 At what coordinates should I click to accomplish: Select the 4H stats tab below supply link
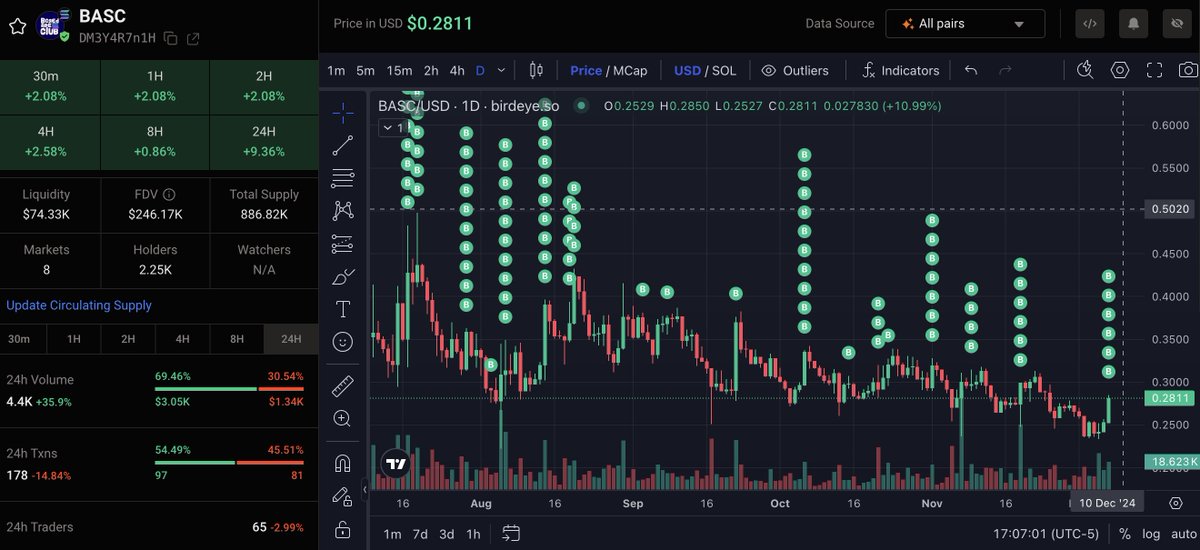click(x=182, y=339)
